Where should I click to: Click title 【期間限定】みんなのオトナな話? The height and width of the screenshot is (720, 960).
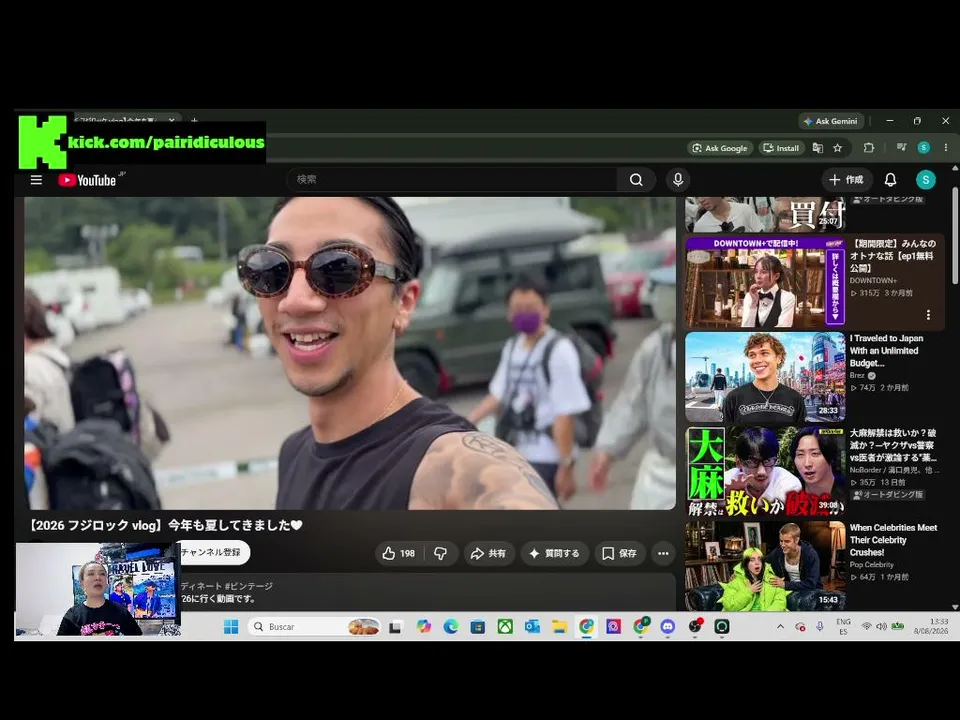pyautogui.click(x=893, y=256)
